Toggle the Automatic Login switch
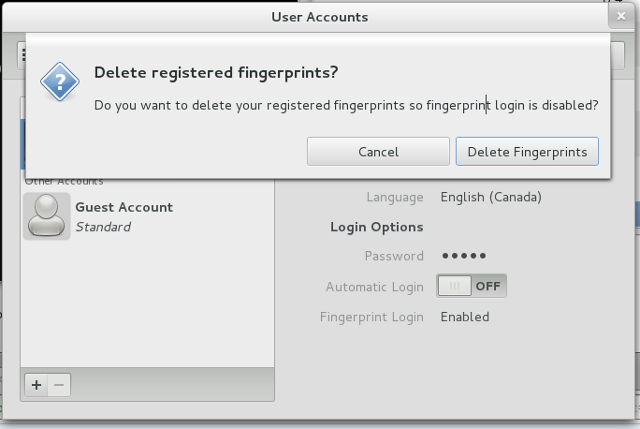 (471, 286)
